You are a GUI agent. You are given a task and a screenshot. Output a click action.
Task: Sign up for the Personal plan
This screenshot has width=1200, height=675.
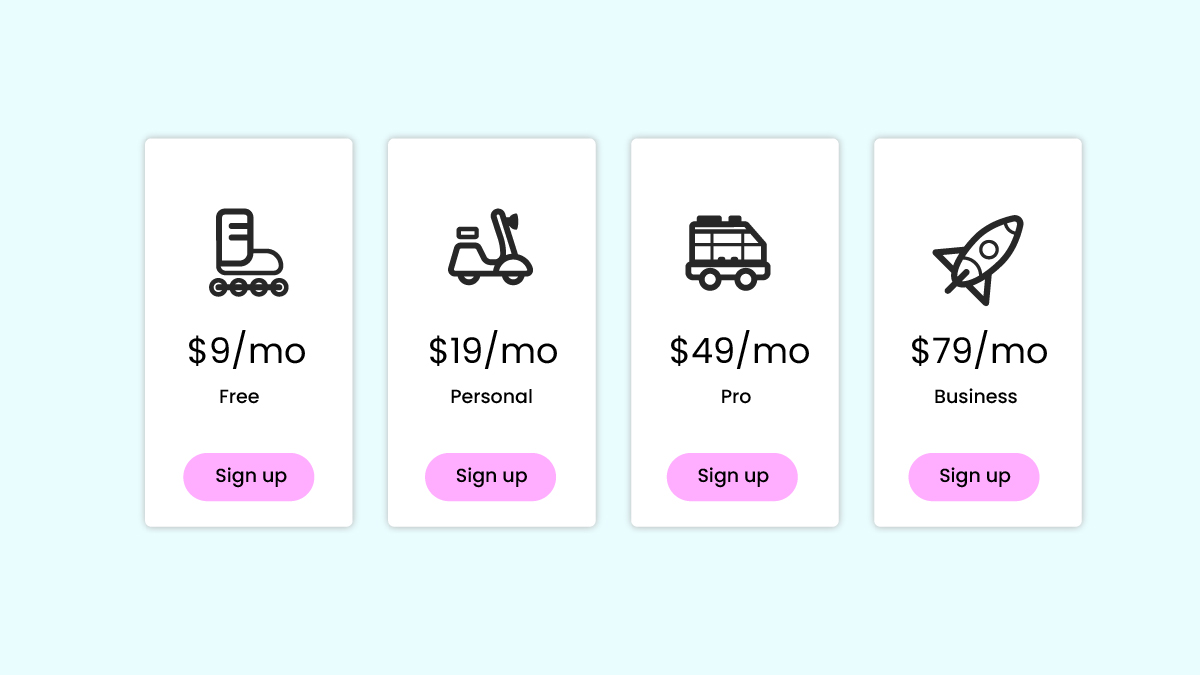click(x=491, y=476)
